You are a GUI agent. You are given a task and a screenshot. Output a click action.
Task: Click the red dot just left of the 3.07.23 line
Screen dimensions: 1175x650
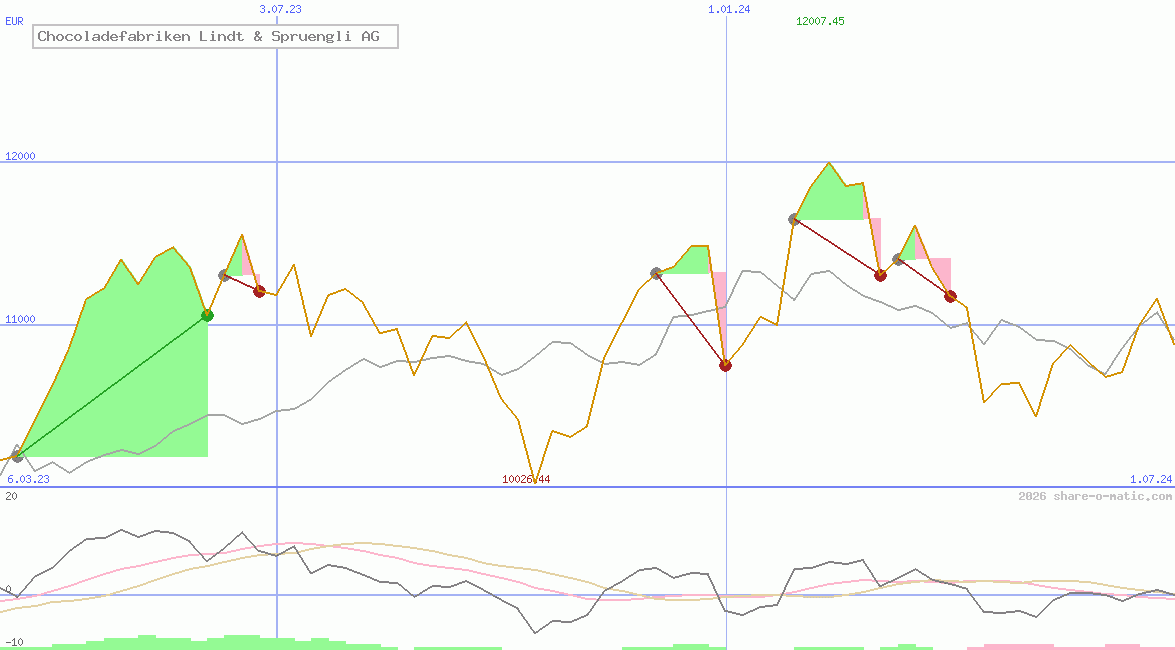pyautogui.click(x=259, y=291)
